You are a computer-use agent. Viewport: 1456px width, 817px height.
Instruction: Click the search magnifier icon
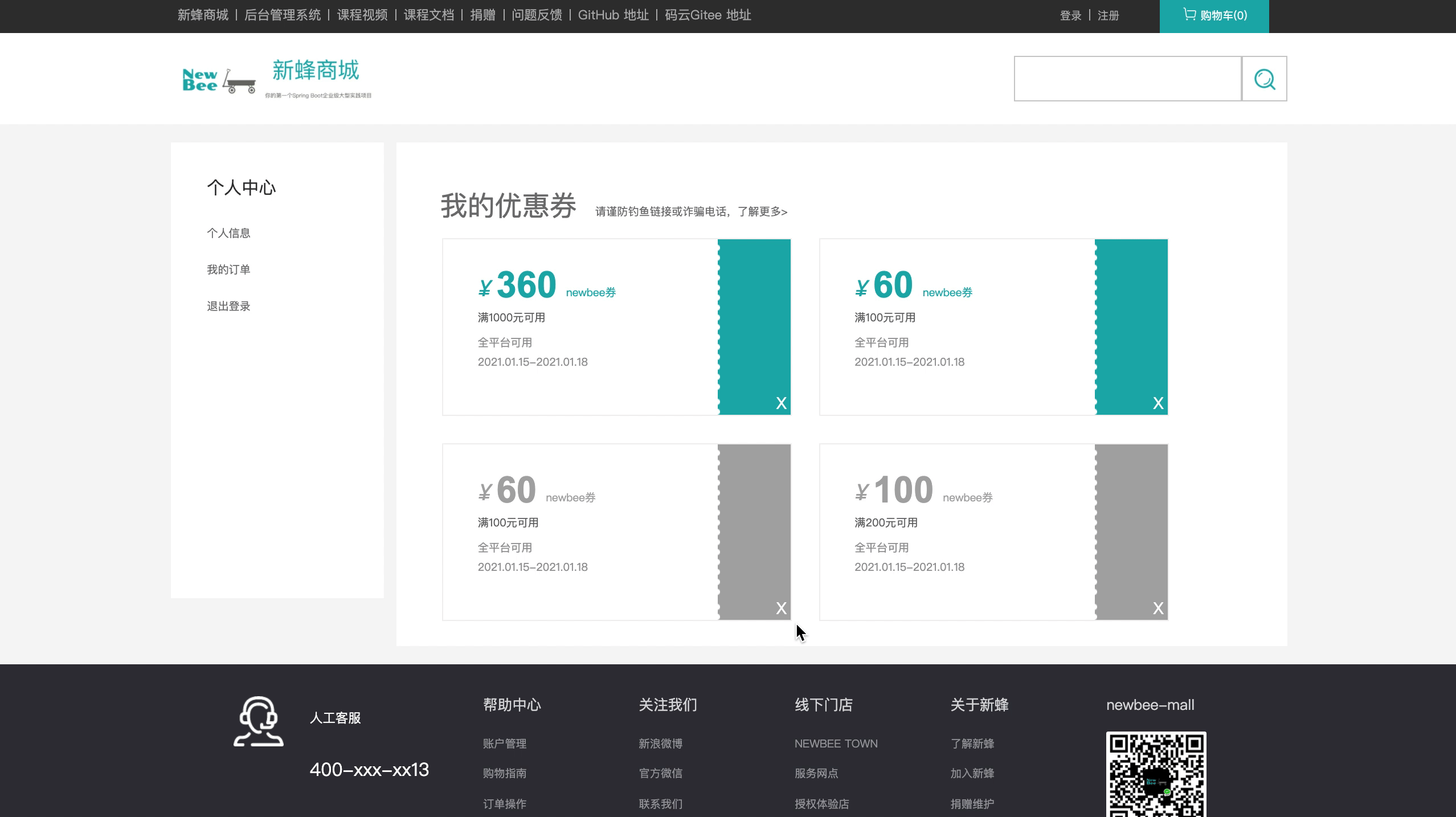click(x=1264, y=79)
